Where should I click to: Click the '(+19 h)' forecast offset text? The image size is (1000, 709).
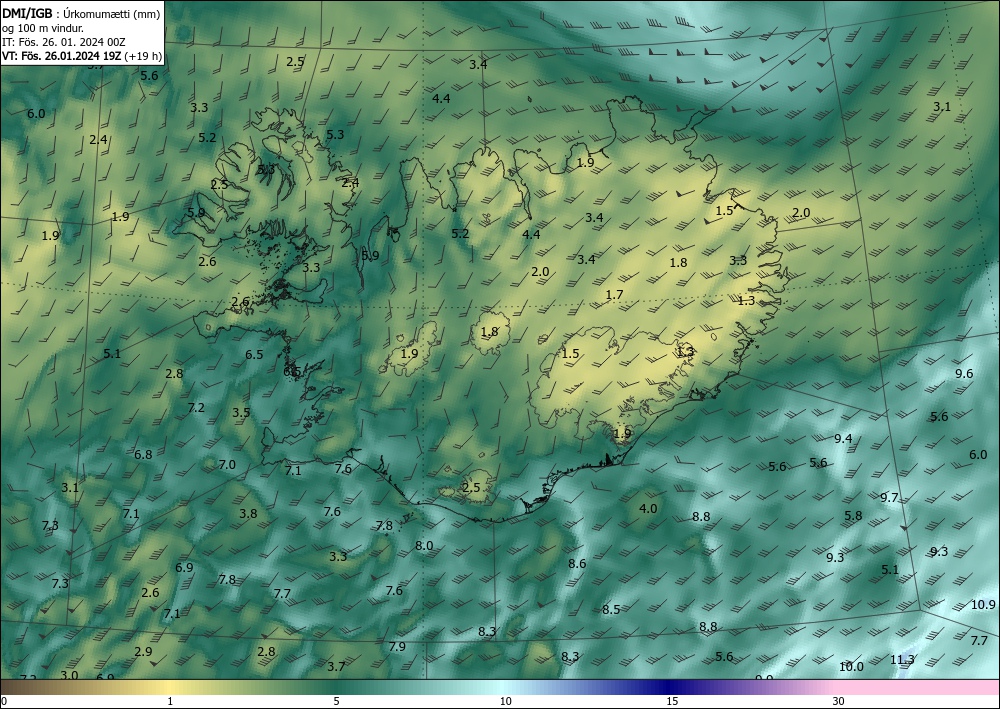click(143, 56)
